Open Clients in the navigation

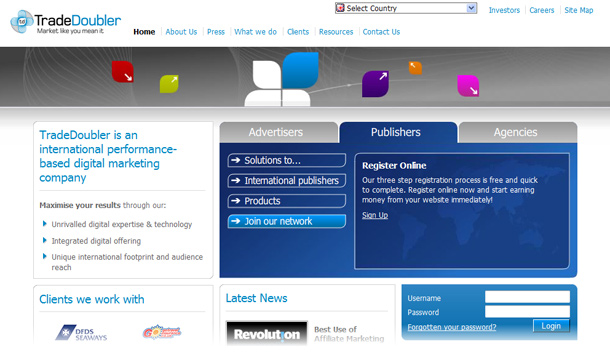click(298, 32)
